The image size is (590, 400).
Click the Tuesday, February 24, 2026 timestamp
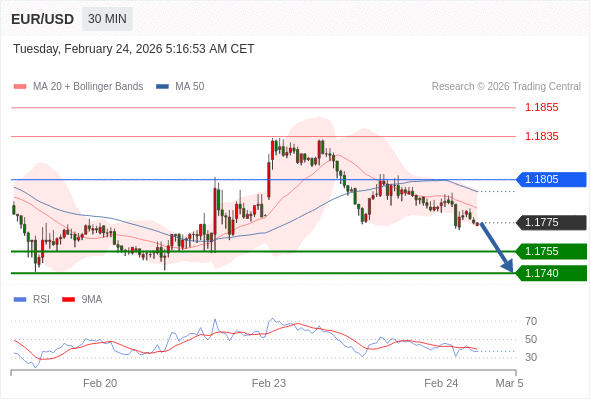click(134, 49)
